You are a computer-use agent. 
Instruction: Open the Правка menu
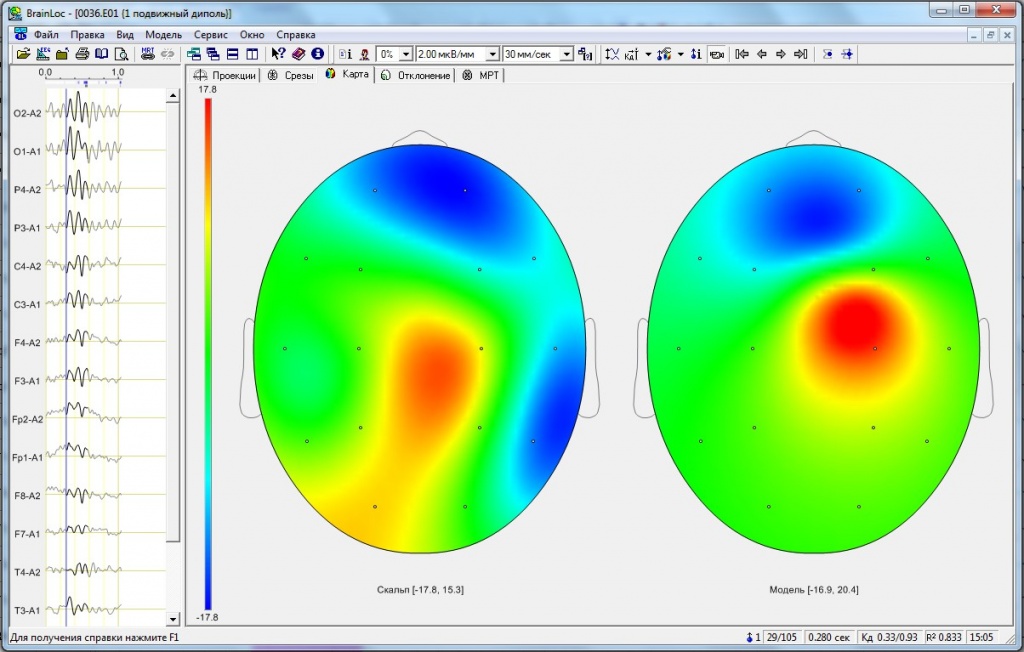click(x=88, y=35)
